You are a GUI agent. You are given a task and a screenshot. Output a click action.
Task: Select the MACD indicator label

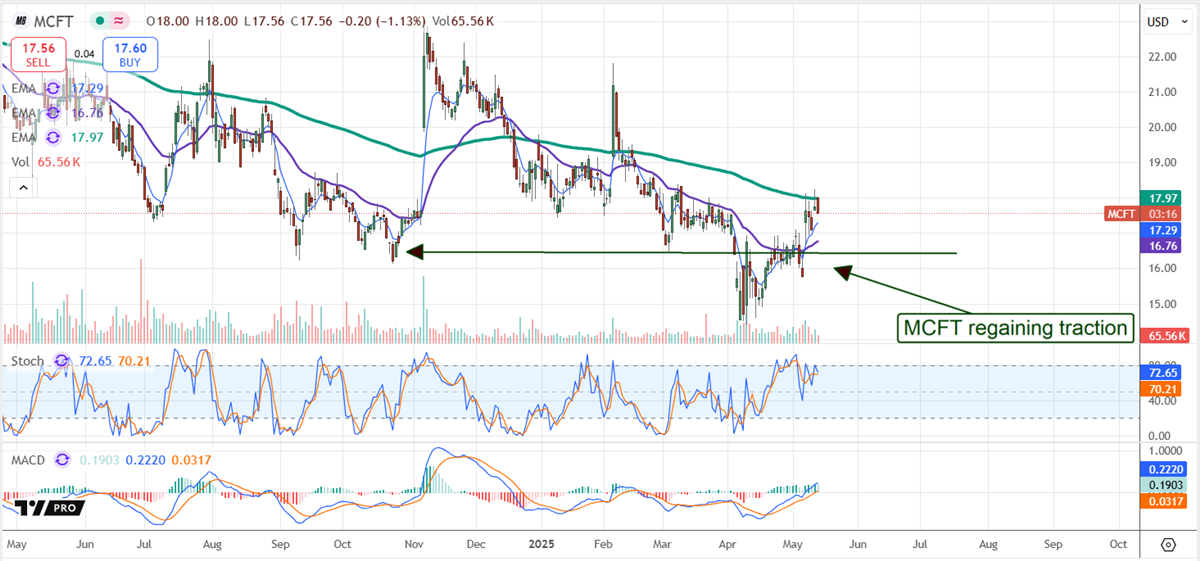point(27,458)
